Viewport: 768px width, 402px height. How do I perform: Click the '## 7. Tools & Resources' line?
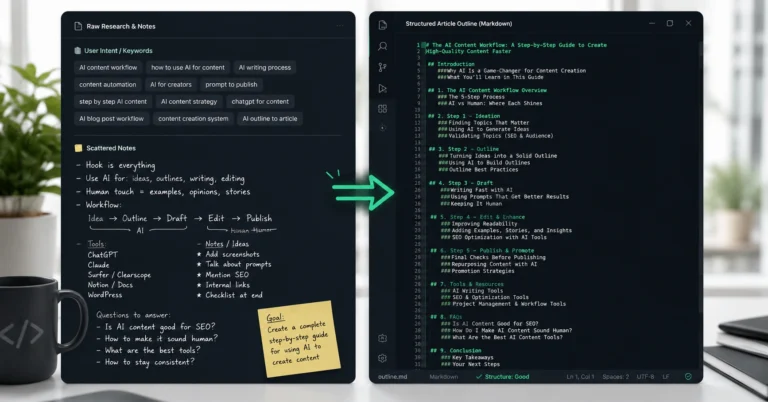coord(467,284)
